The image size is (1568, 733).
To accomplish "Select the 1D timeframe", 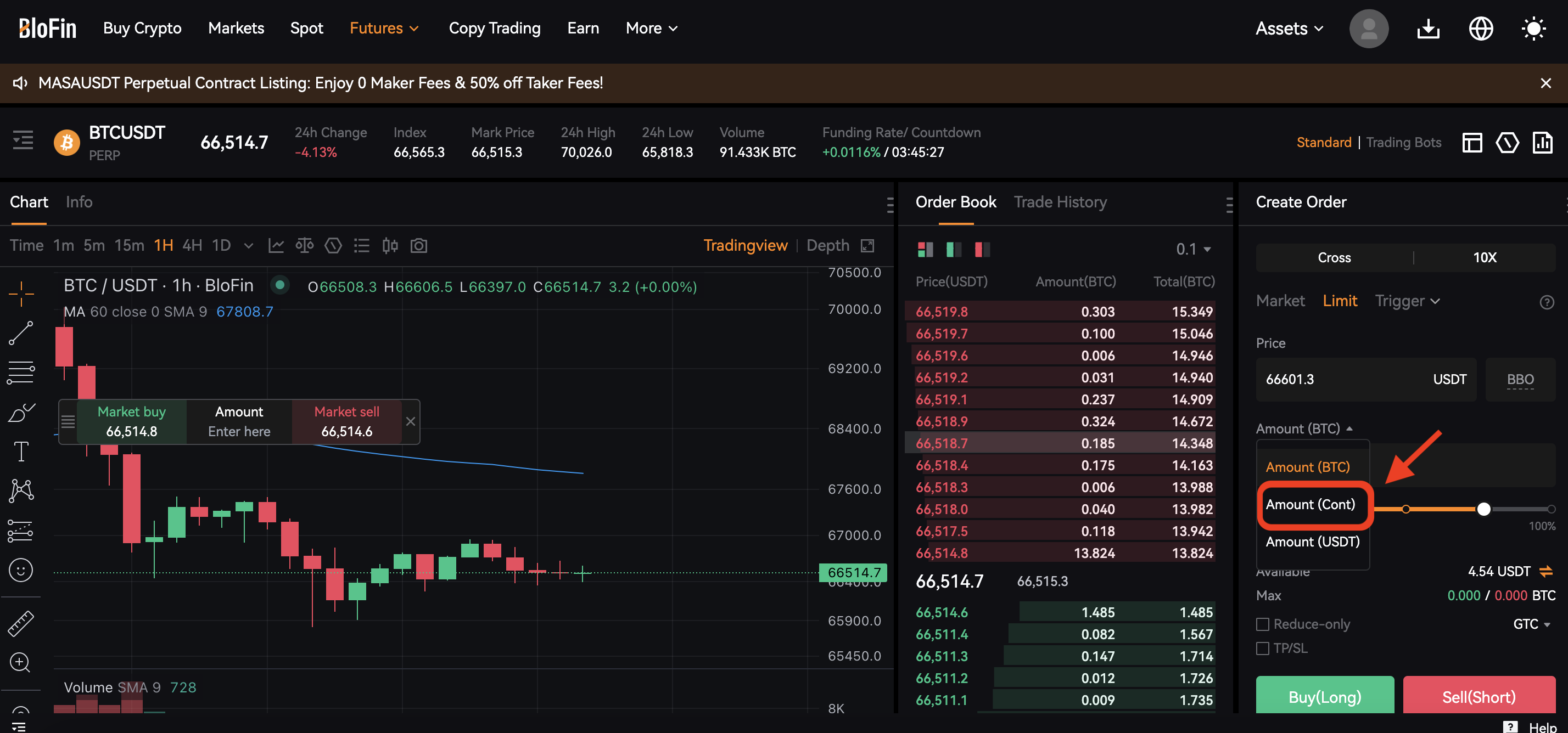I will coord(221,245).
